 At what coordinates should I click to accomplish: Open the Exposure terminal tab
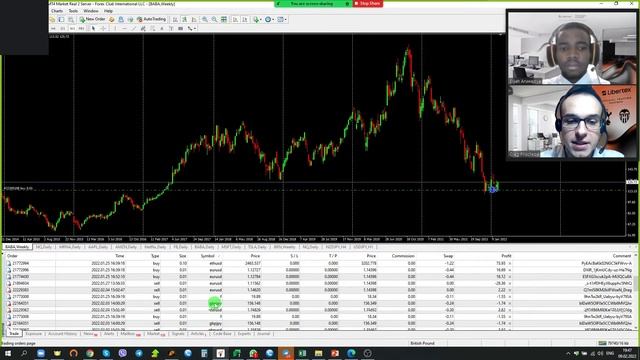point(33,334)
